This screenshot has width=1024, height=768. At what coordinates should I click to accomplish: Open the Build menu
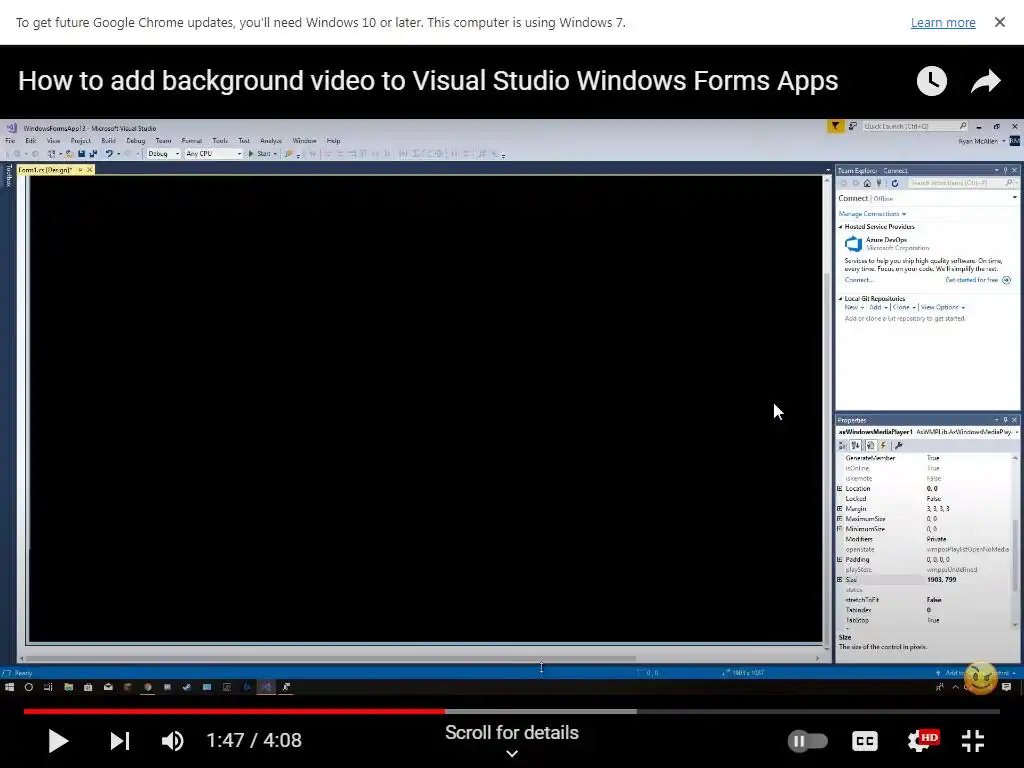click(x=108, y=140)
